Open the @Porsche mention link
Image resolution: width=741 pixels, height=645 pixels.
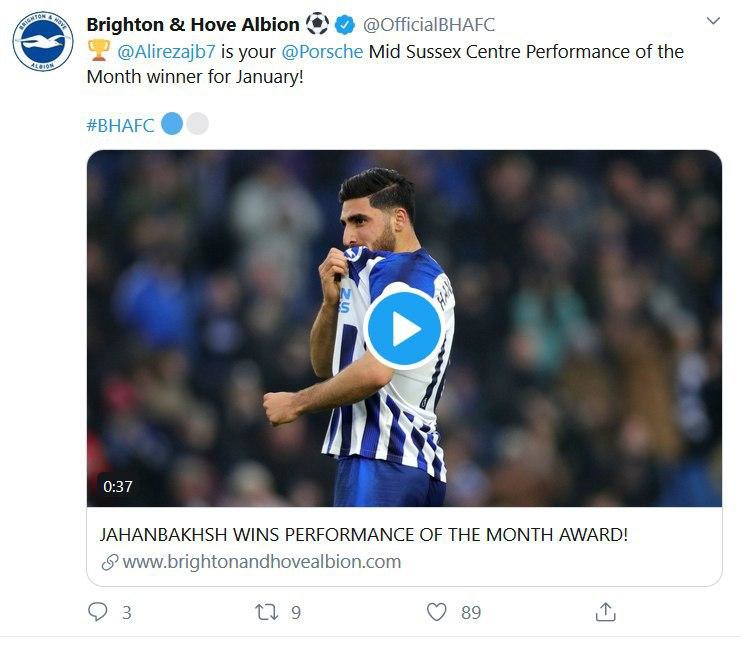tap(329, 51)
